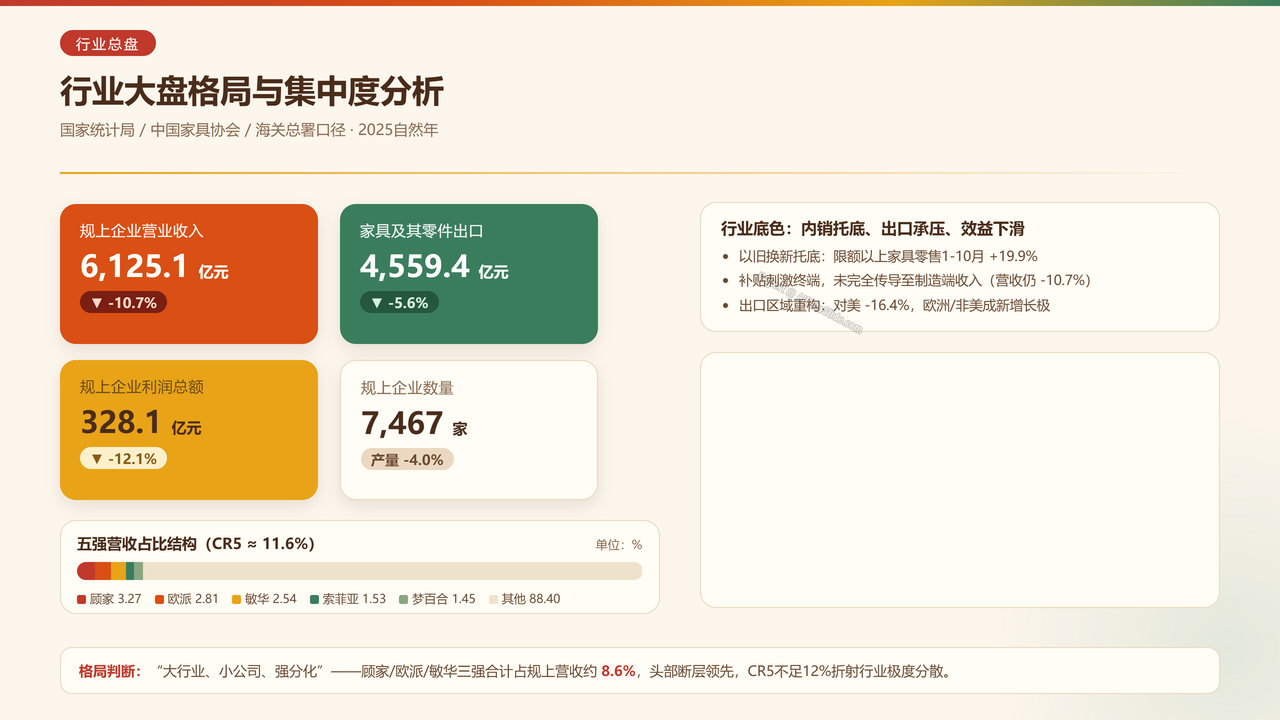Click the 产量 -4.0% badge
Screen dimensions: 1280x720
pos(407,459)
